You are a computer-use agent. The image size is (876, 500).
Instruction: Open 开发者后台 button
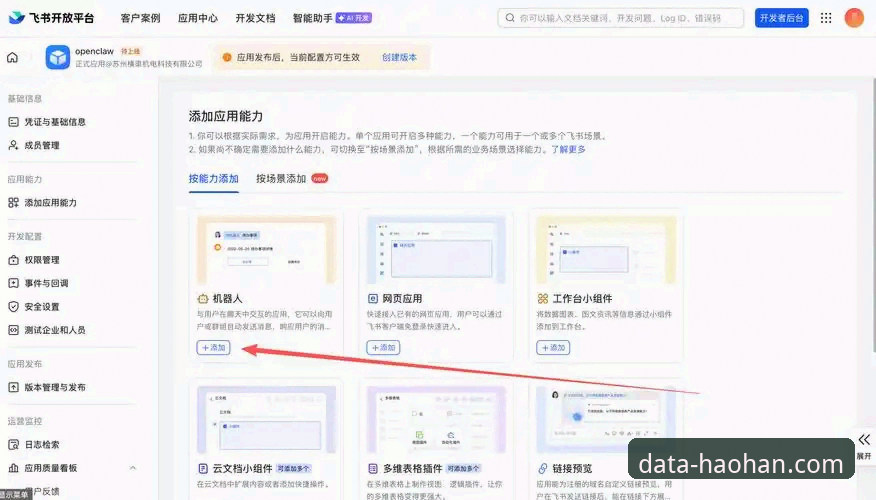(x=782, y=18)
